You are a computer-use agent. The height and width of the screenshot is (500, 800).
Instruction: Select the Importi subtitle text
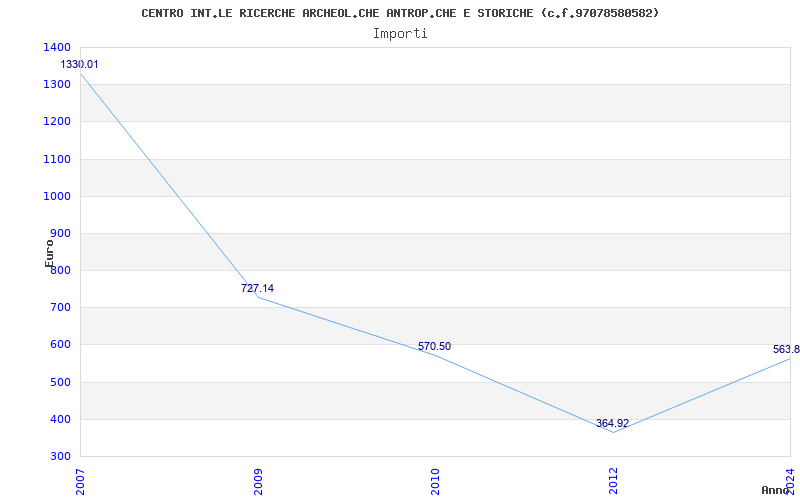point(400,34)
